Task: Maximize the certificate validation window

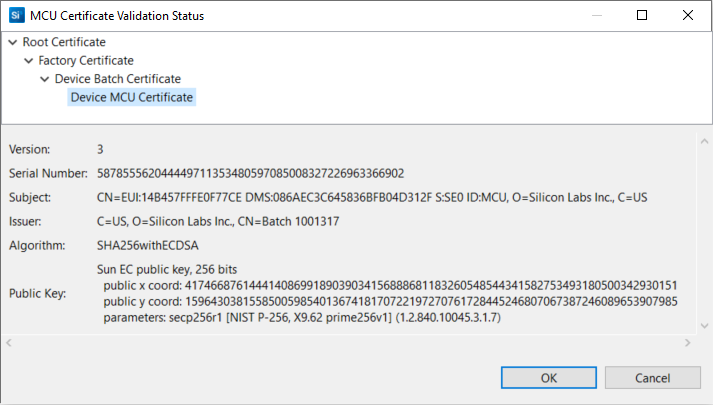Action: point(642,15)
